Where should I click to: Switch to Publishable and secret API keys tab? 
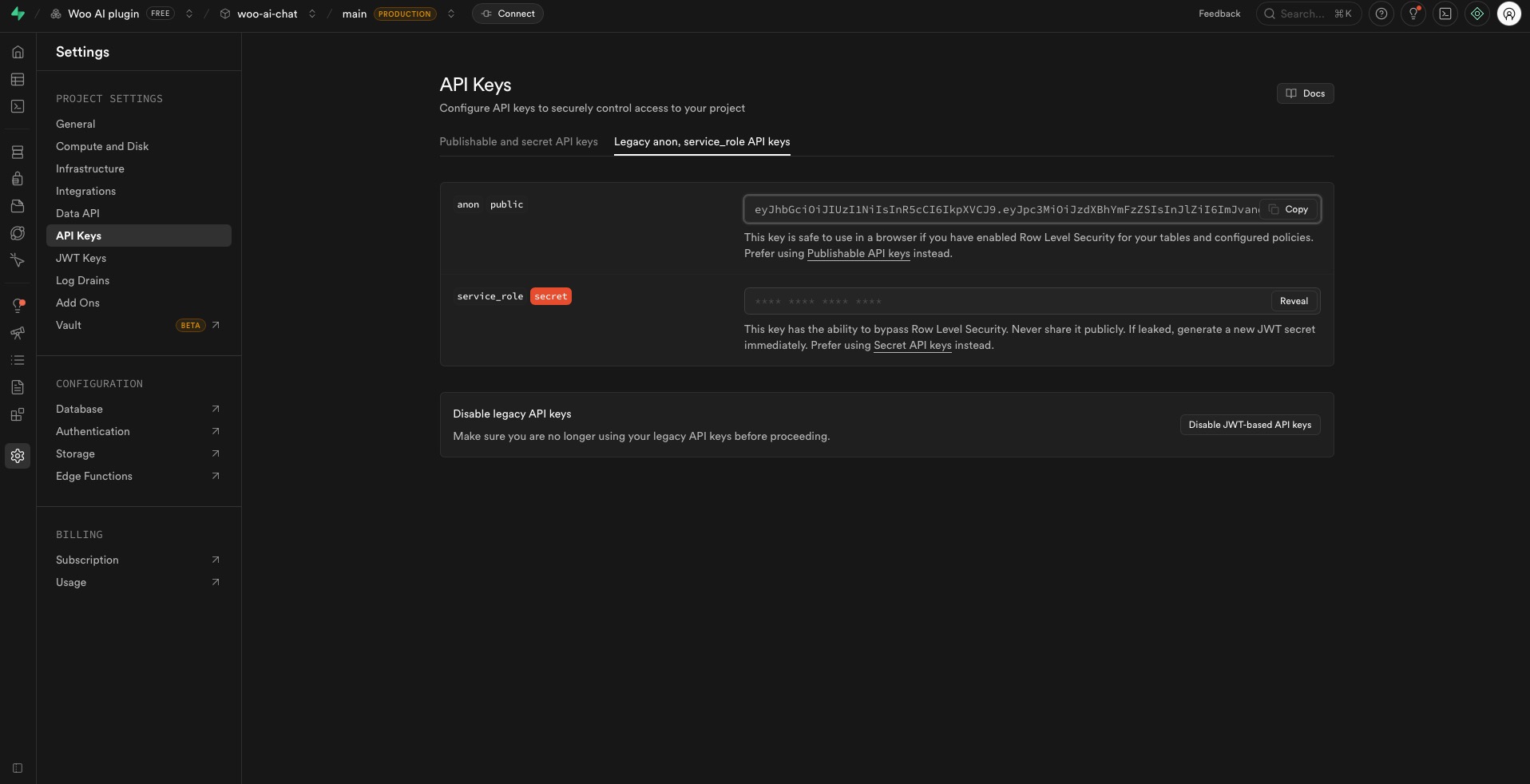click(x=518, y=142)
